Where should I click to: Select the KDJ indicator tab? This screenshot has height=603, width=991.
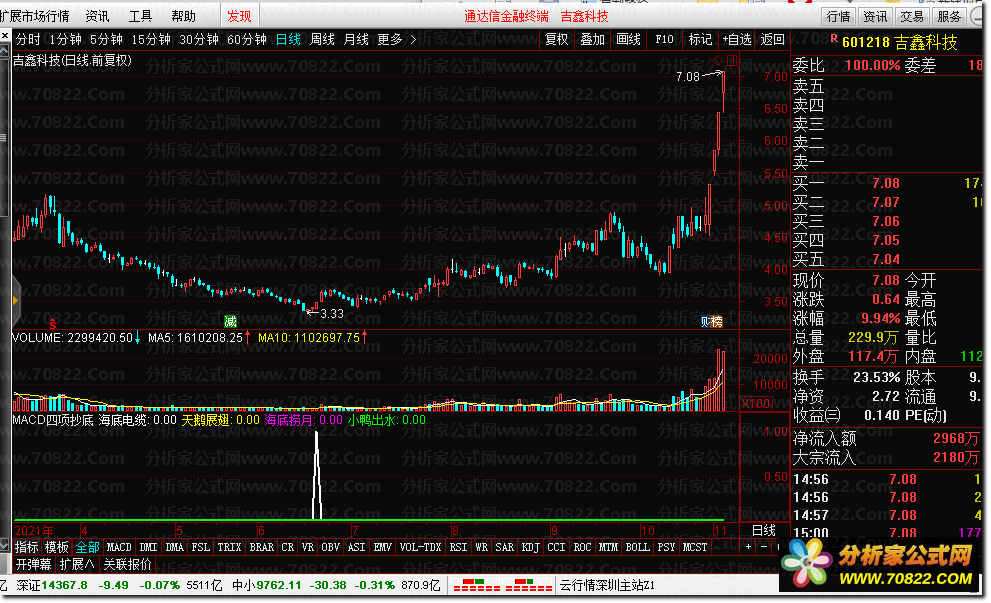tap(530, 547)
